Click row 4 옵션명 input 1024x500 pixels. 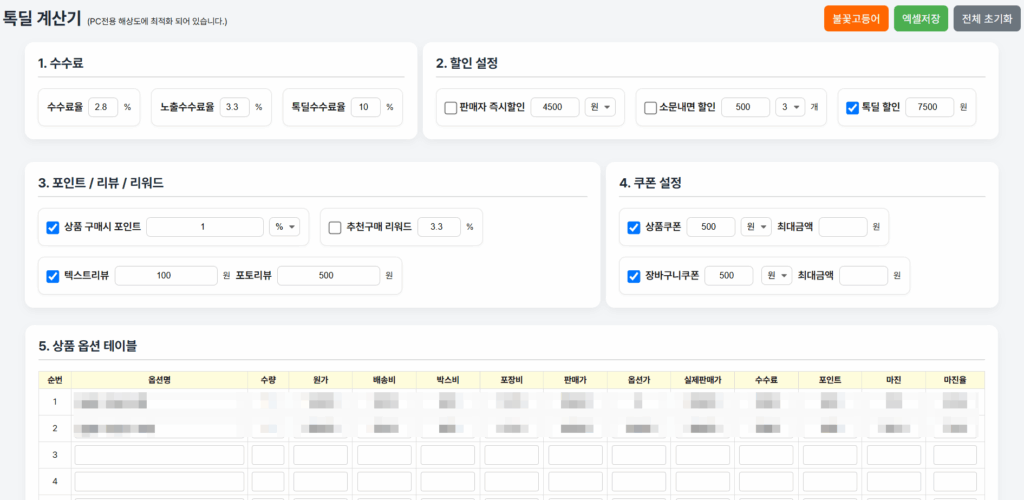click(159, 482)
